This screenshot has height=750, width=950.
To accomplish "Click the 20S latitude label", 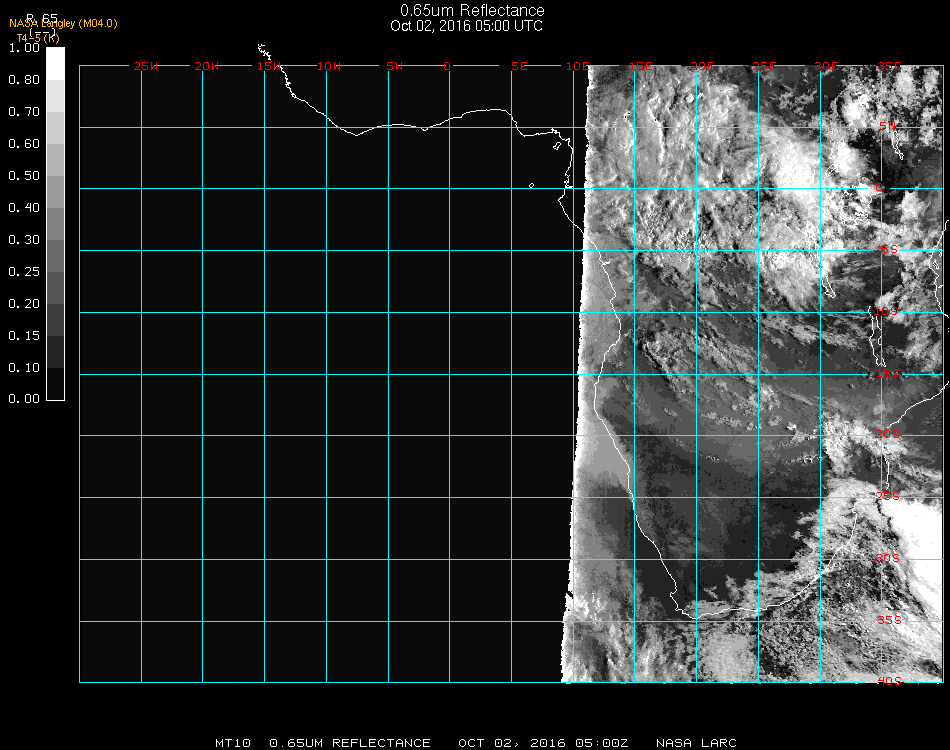I will click(x=888, y=434).
